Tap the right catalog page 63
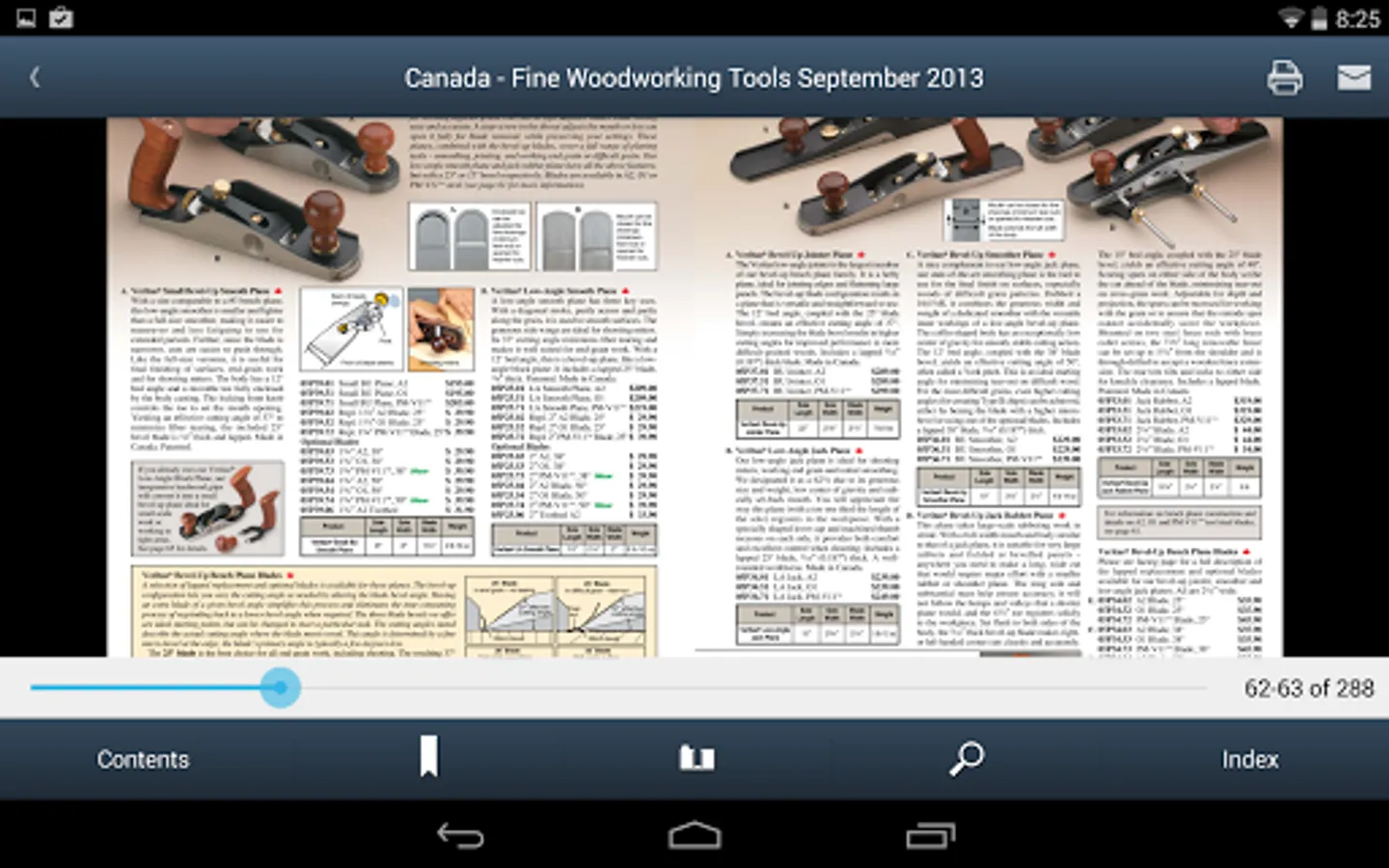This screenshot has width=1389, height=868. tap(989, 388)
